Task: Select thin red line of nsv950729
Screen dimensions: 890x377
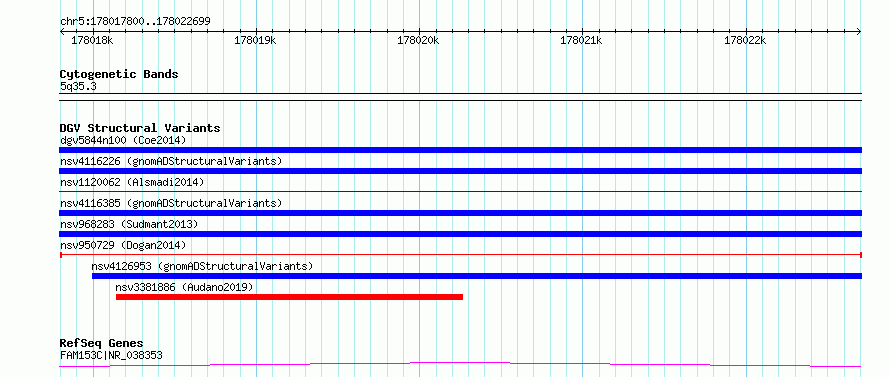Action: coord(460,255)
